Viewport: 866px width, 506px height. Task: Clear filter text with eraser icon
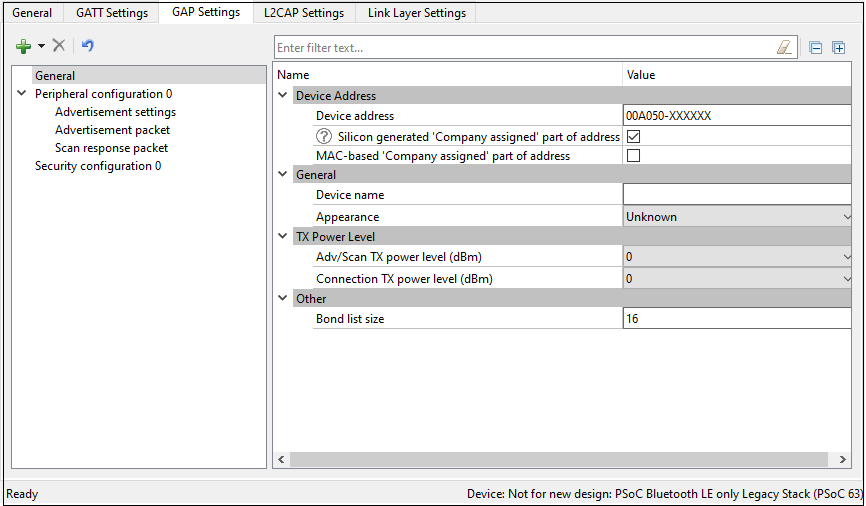784,47
